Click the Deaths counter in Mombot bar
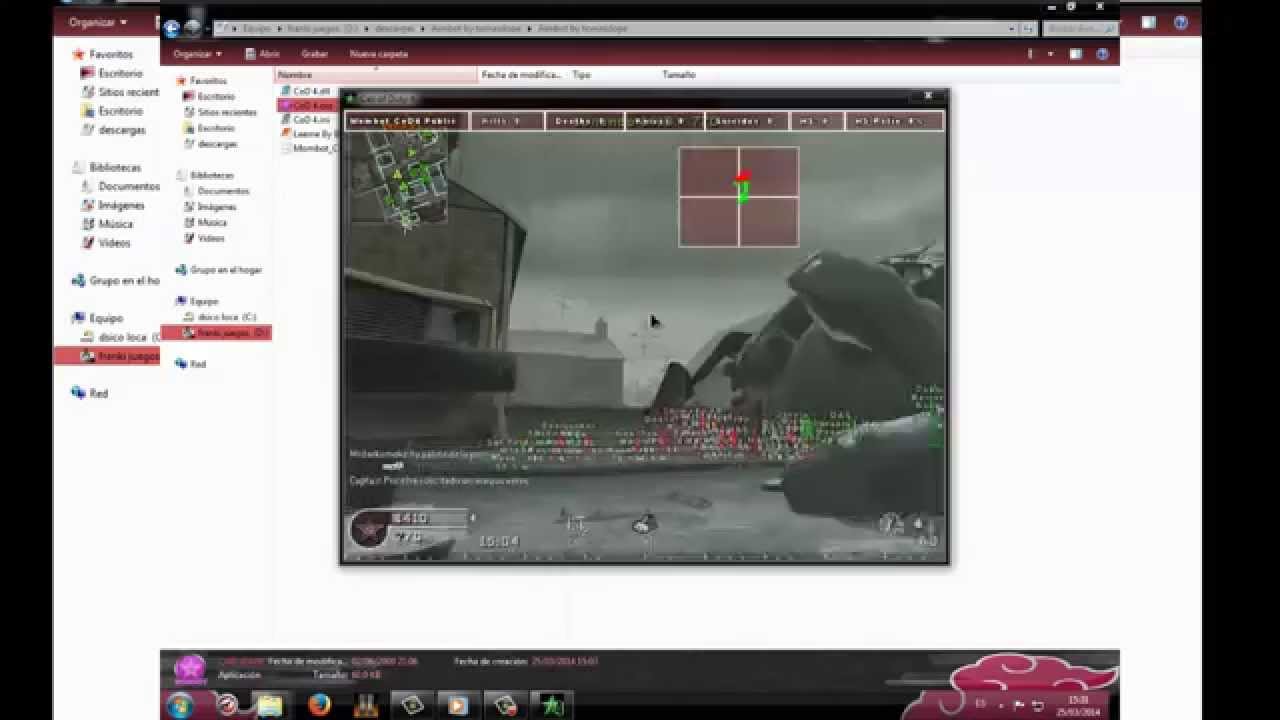The width and height of the screenshot is (1280, 720). click(583, 121)
